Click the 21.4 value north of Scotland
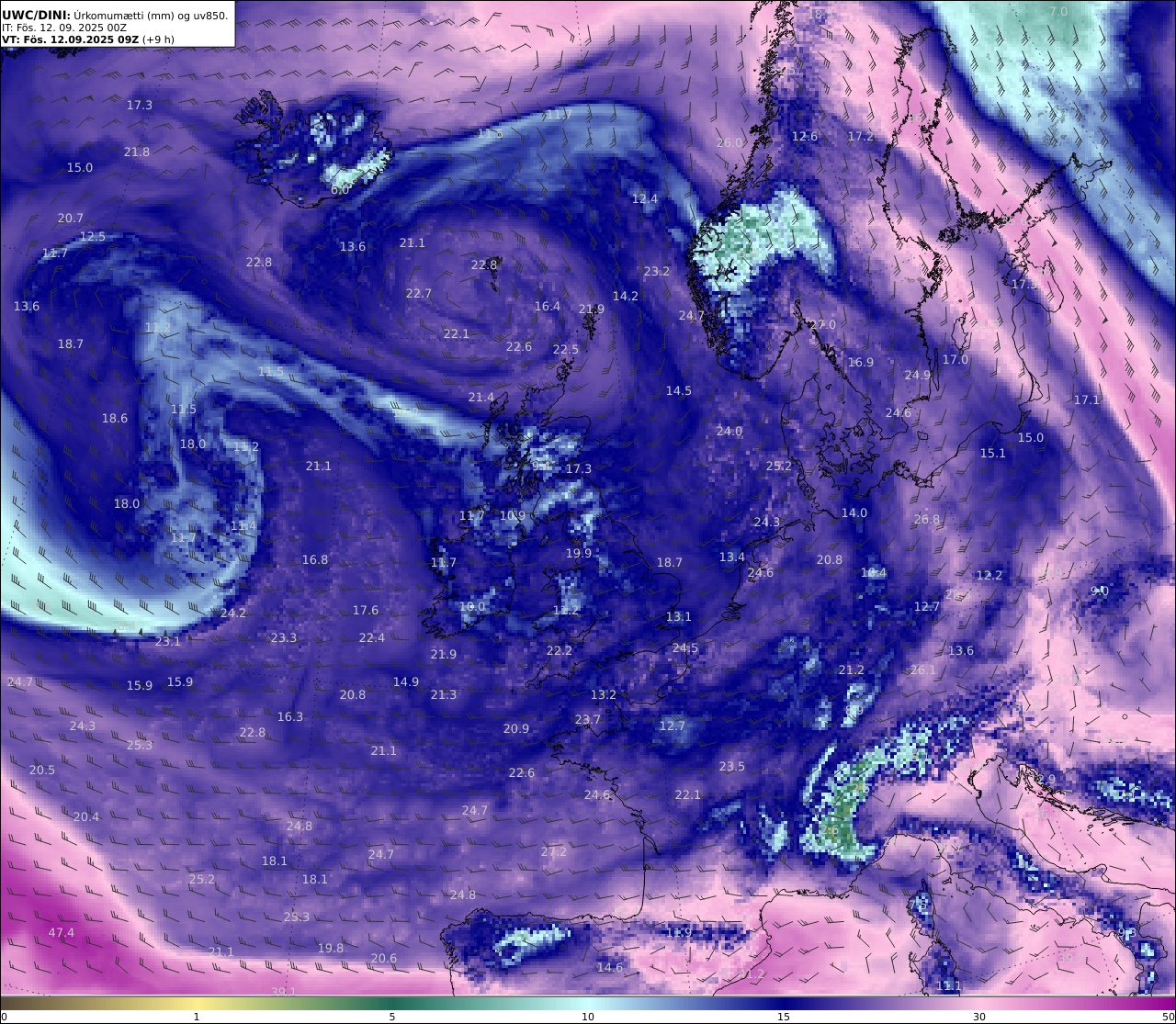 pyautogui.click(x=481, y=397)
